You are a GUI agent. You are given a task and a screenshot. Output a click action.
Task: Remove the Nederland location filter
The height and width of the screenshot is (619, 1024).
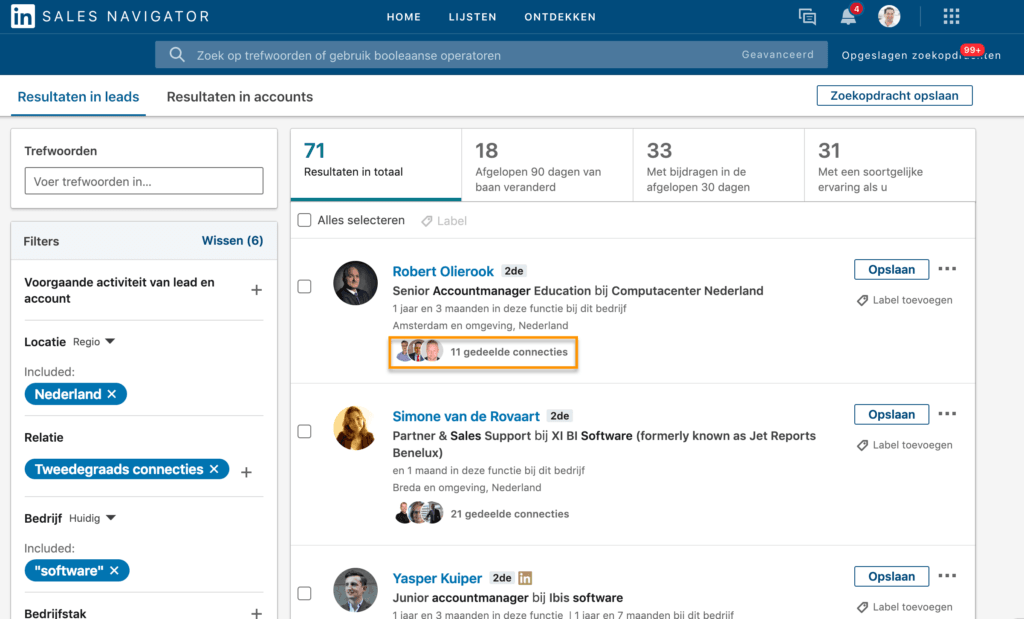click(x=112, y=394)
